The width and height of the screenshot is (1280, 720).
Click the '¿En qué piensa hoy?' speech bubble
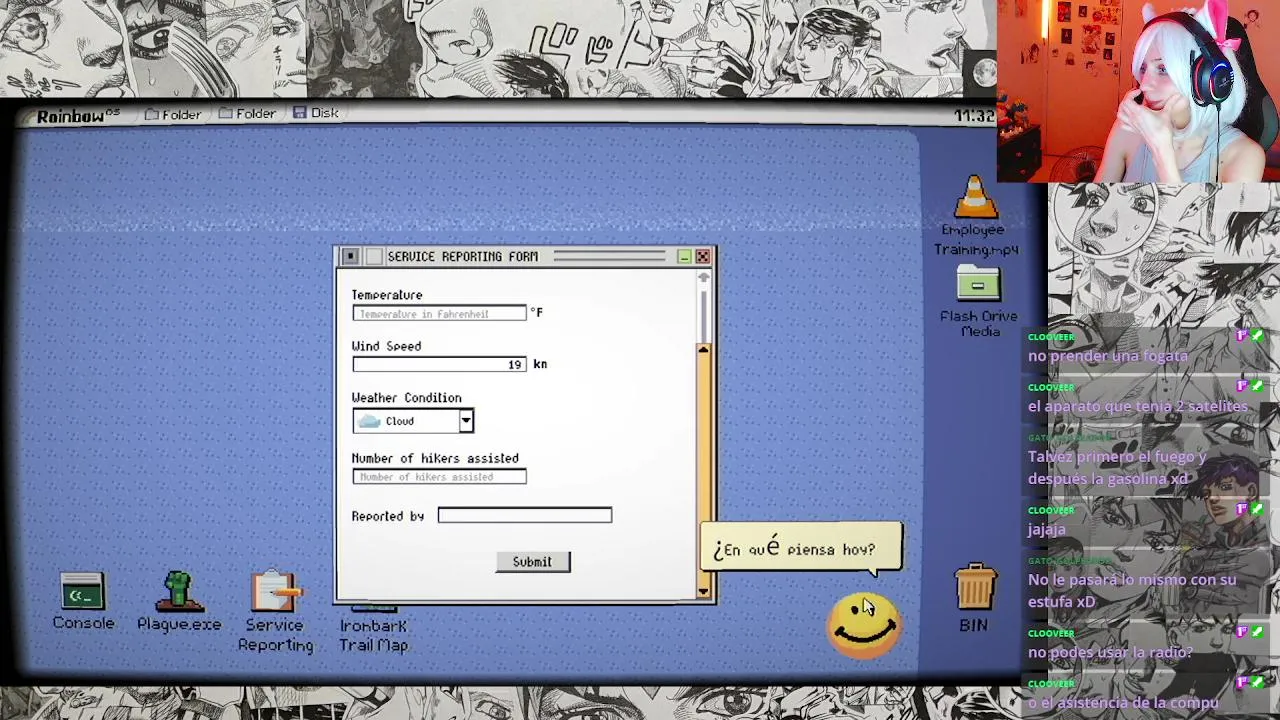tap(801, 548)
